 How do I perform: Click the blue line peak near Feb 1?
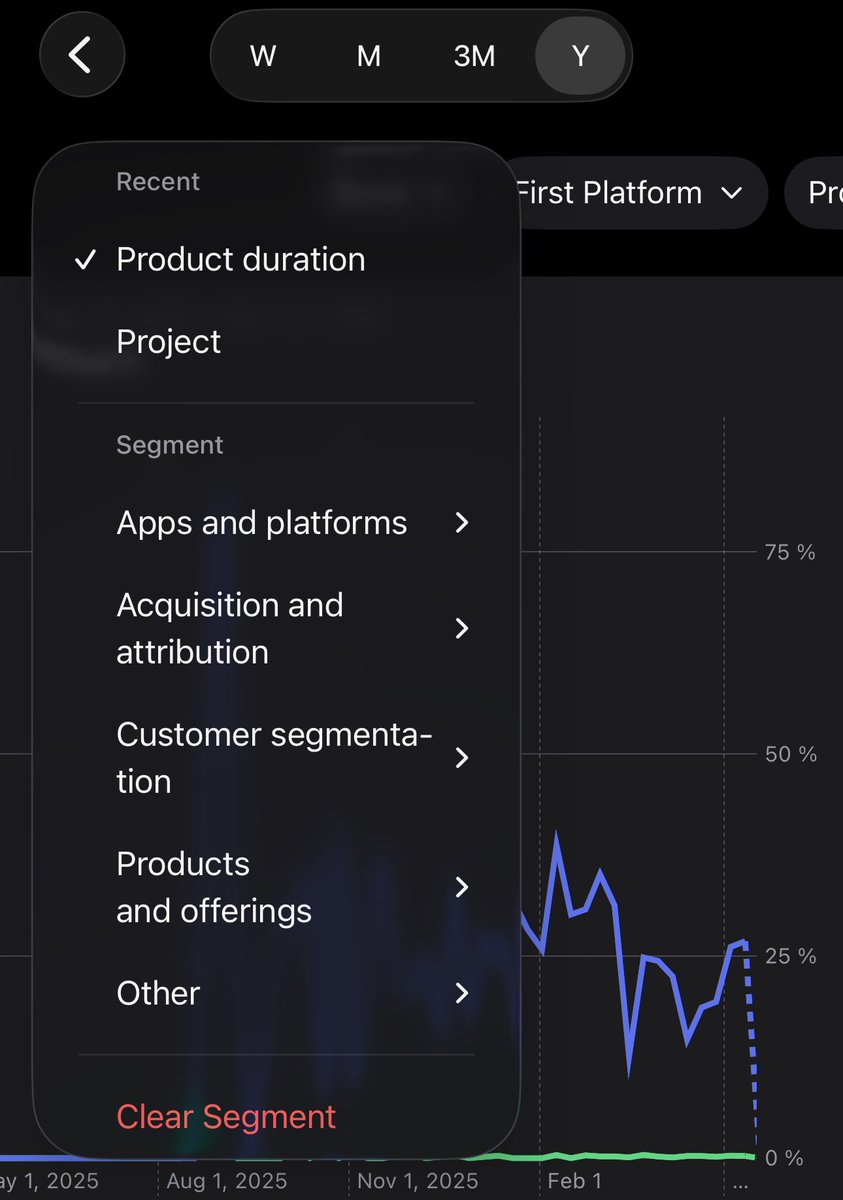pyautogui.click(x=556, y=838)
